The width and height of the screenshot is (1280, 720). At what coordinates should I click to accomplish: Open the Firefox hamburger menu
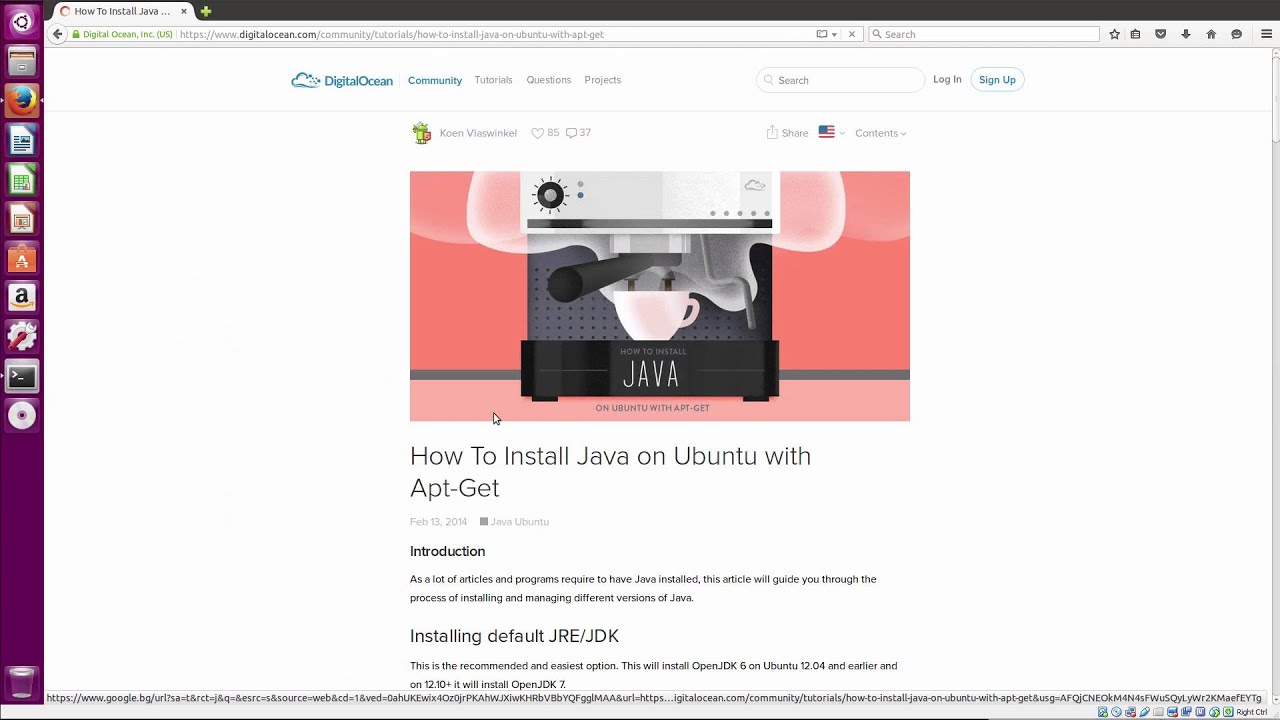1265,34
